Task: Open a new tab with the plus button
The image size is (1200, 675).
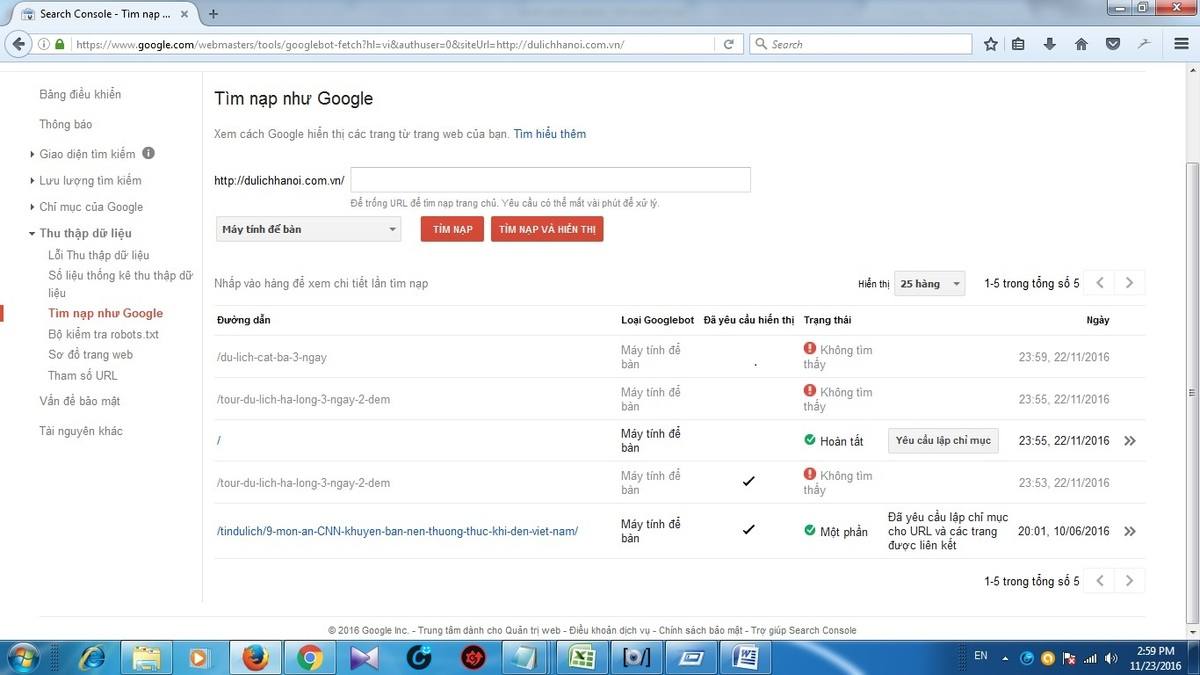Action: [x=213, y=14]
